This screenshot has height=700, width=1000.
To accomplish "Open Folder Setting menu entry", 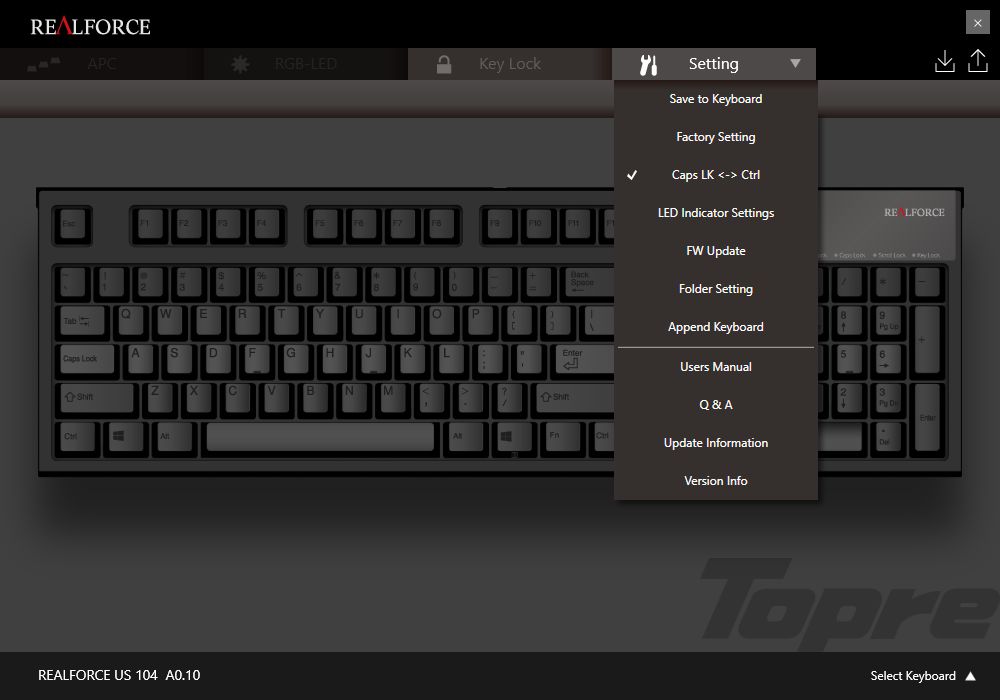I will [716, 289].
